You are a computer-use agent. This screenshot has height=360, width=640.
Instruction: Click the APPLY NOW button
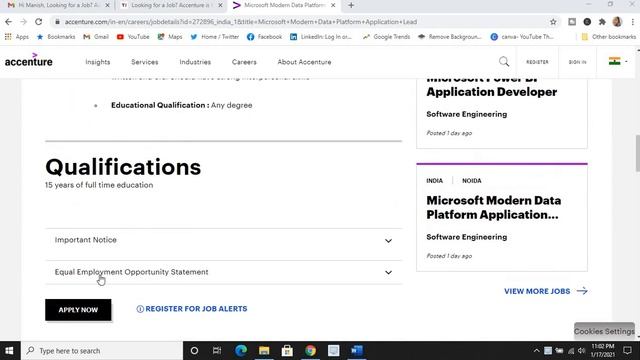tap(78, 310)
